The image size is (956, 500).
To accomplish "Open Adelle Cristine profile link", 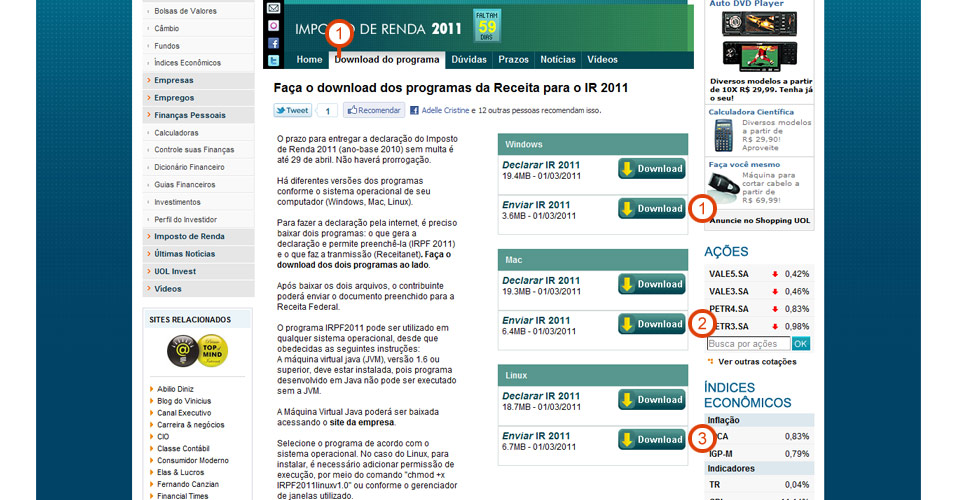I will click(445, 110).
